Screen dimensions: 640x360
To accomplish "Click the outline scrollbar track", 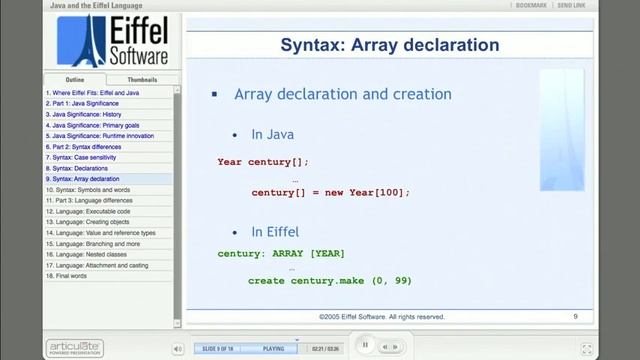I will pos(177,207).
